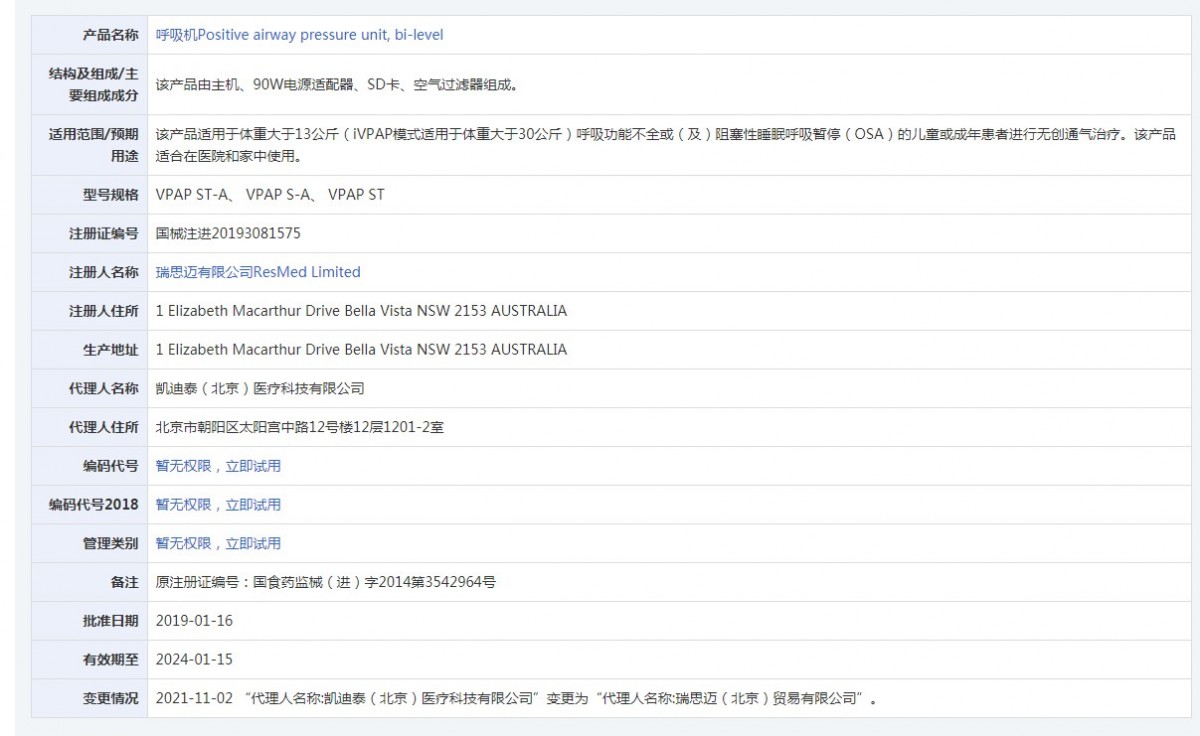Select the model text VPAP ST-A、VPAP S-A、VPAP ST
This screenshot has height=736, width=1200.
click(270, 195)
